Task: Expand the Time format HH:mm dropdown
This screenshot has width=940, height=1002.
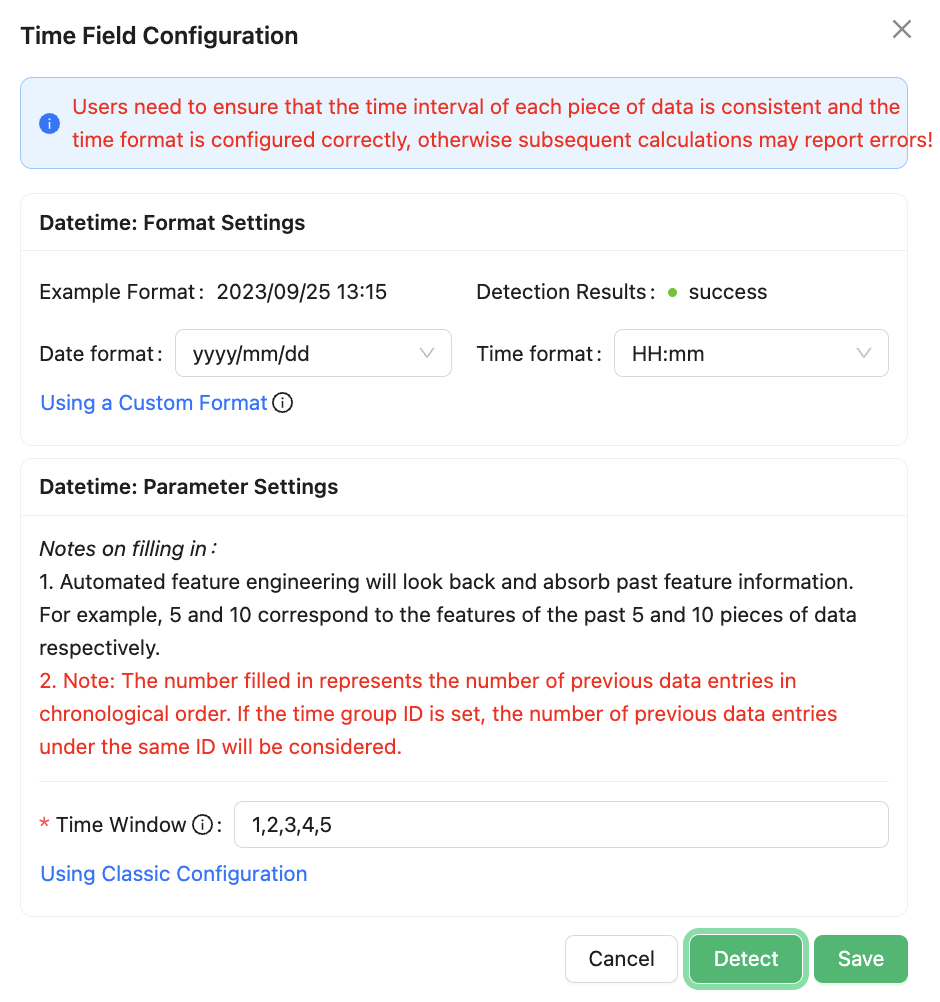Action: coord(750,353)
